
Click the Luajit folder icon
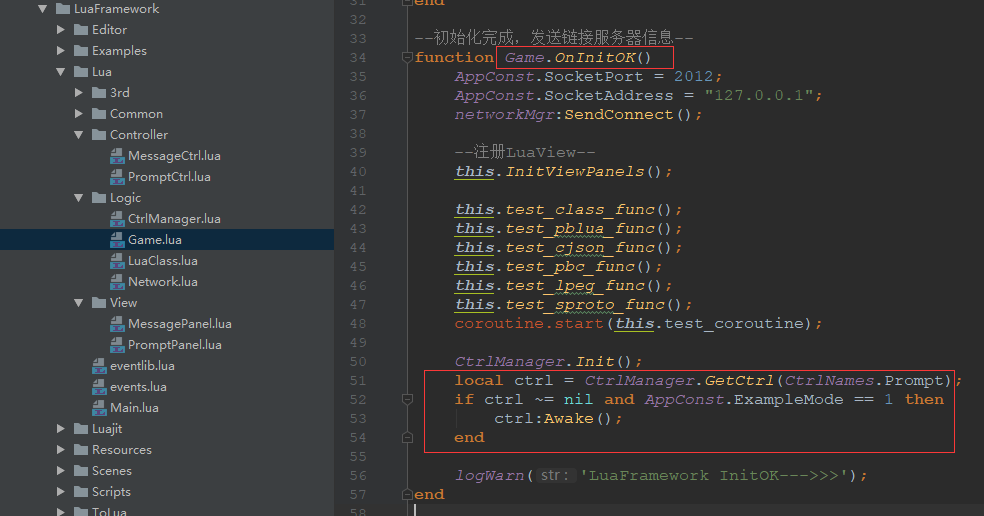pos(81,429)
